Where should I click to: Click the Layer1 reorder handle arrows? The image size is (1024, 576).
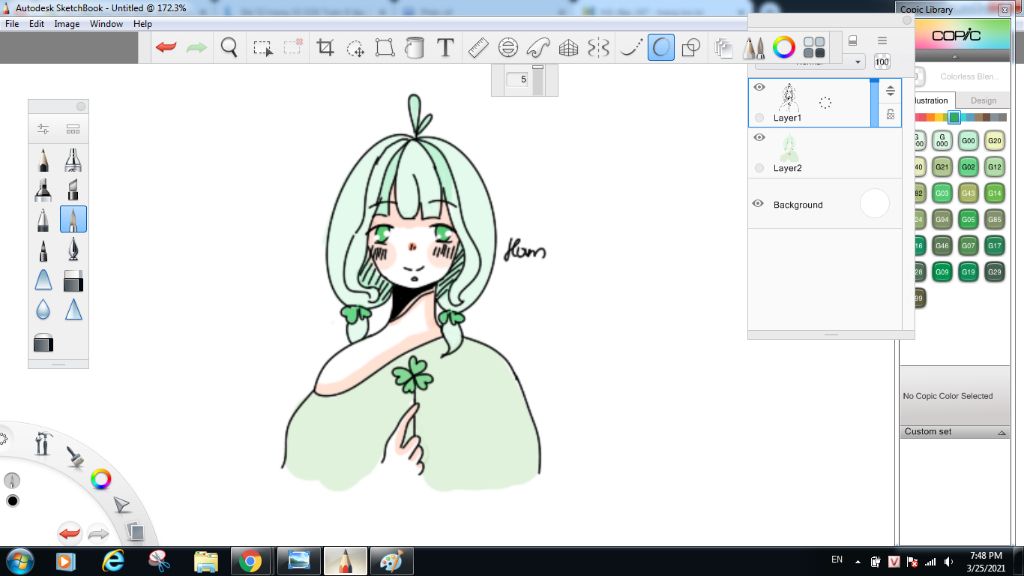890,91
